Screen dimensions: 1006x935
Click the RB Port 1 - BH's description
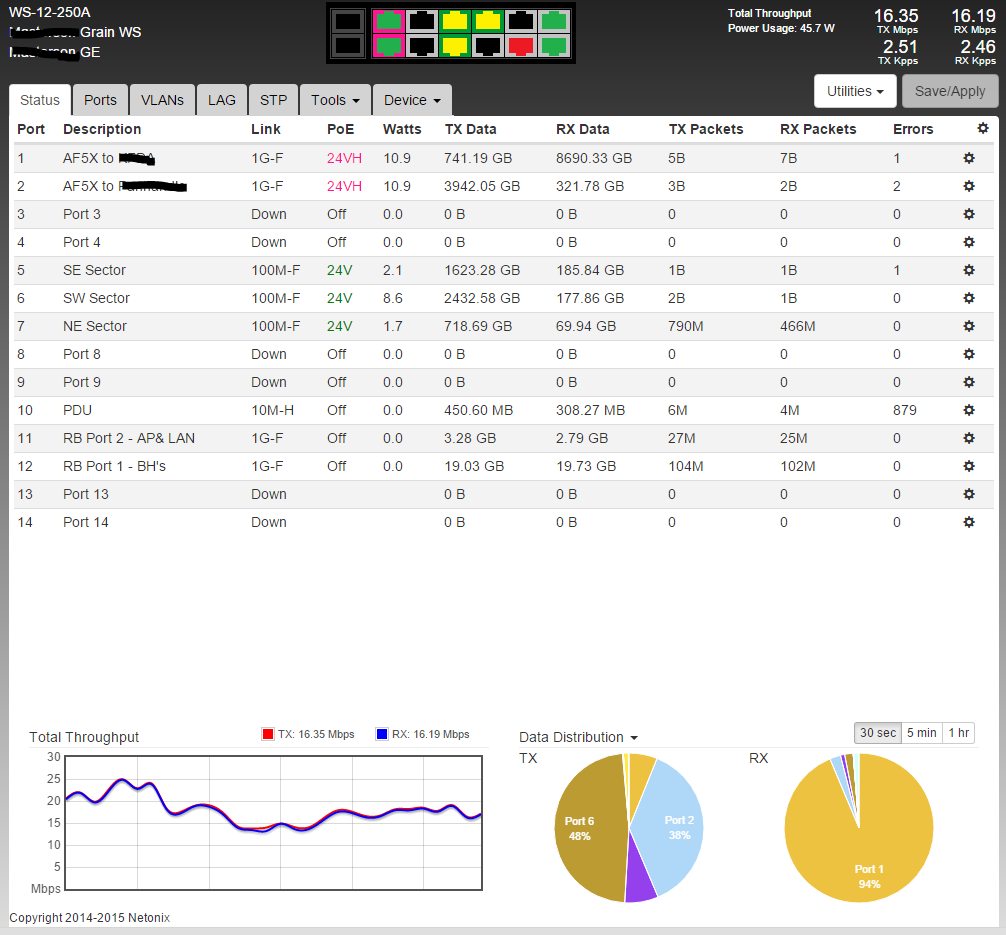114,467
